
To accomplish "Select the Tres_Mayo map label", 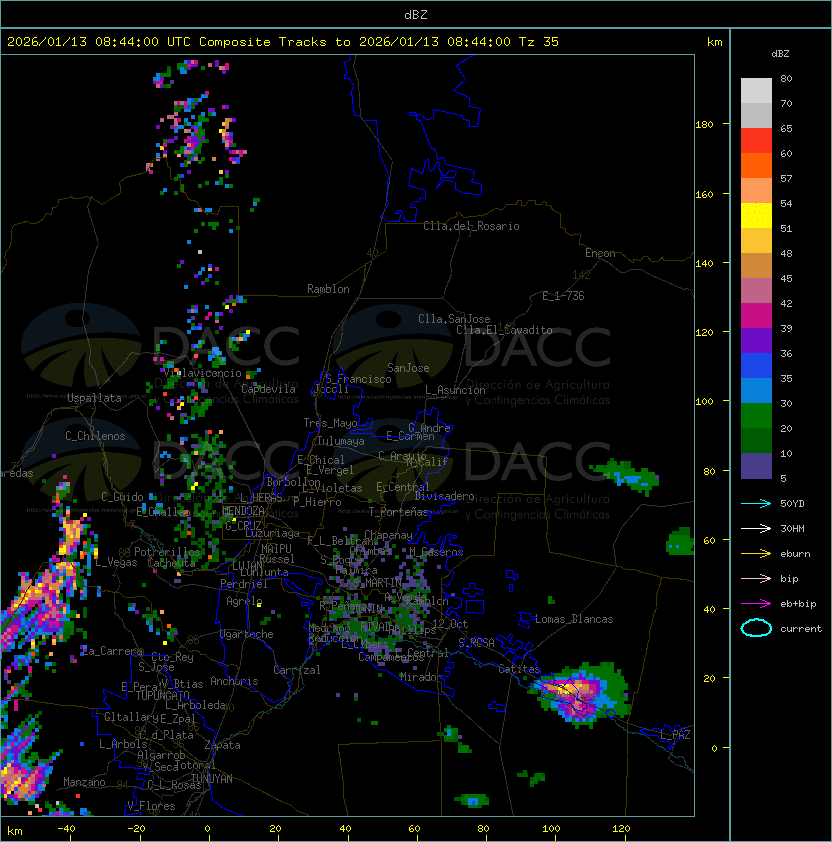I will pos(330,423).
